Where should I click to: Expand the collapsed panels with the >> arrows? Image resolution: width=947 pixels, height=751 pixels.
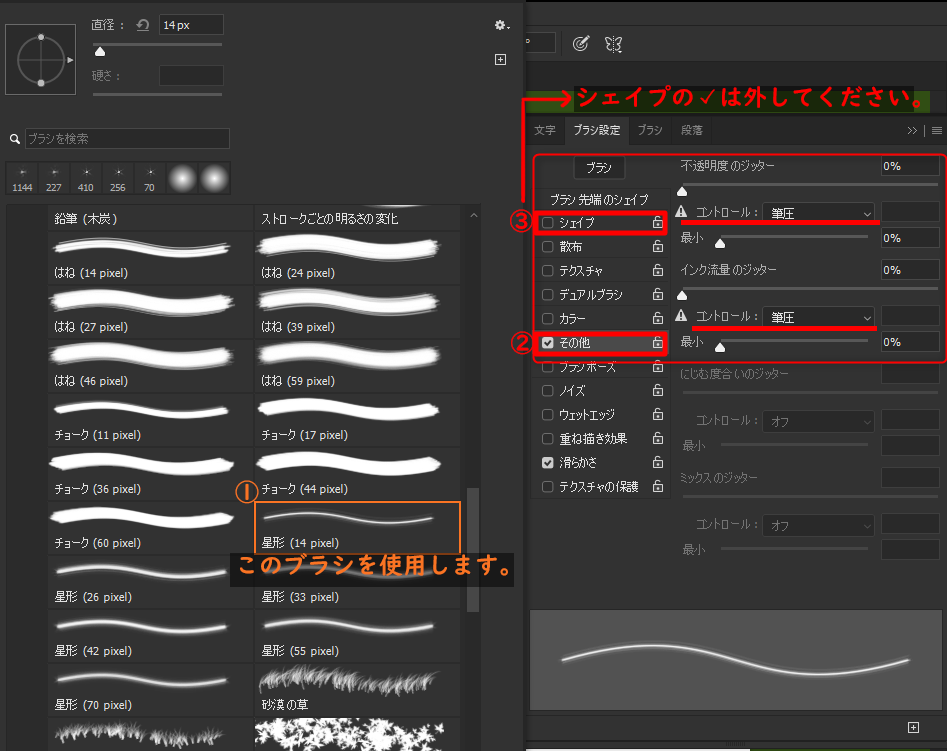click(912, 130)
